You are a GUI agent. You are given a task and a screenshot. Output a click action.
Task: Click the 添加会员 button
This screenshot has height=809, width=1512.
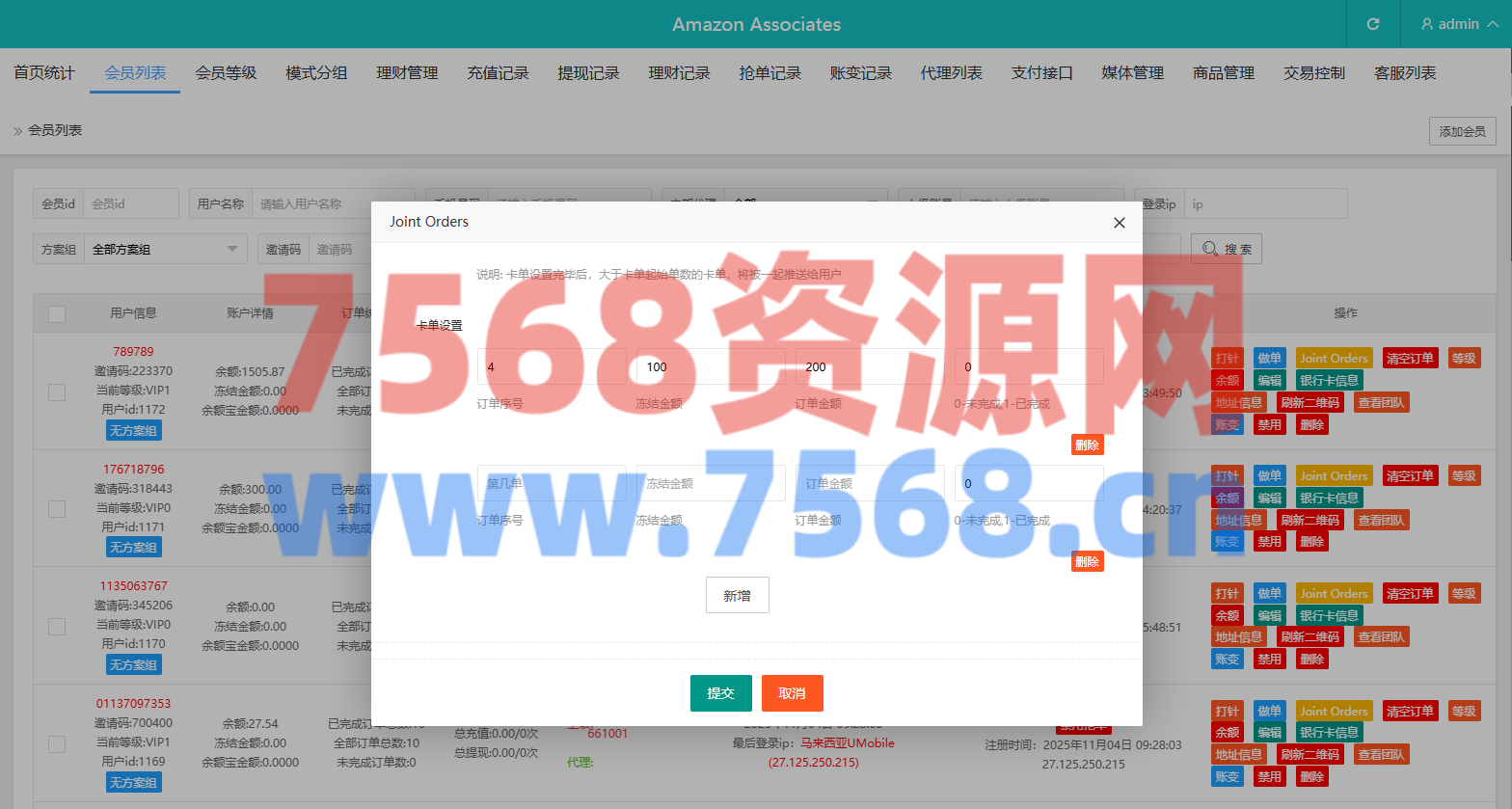[1462, 131]
